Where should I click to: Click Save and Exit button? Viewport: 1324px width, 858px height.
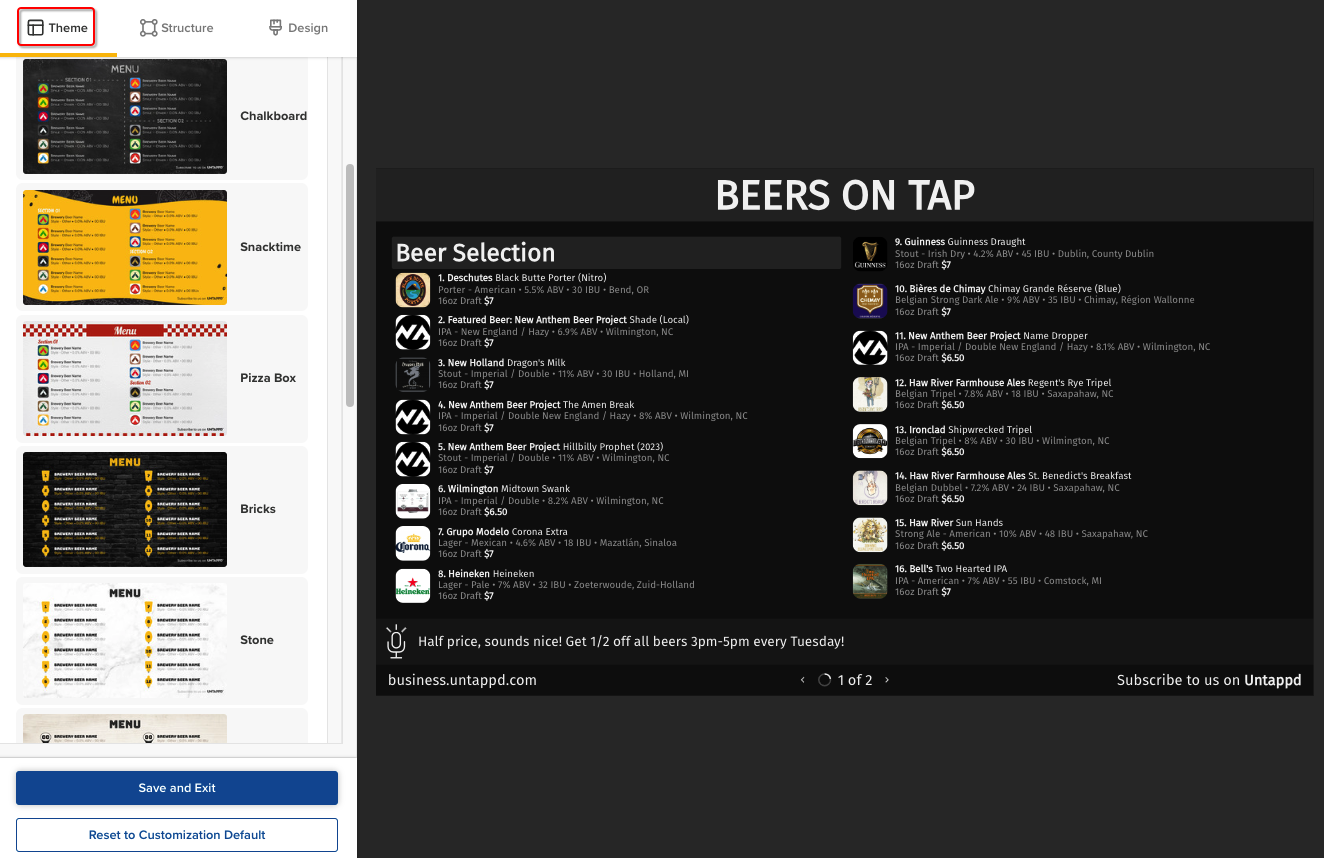point(177,788)
